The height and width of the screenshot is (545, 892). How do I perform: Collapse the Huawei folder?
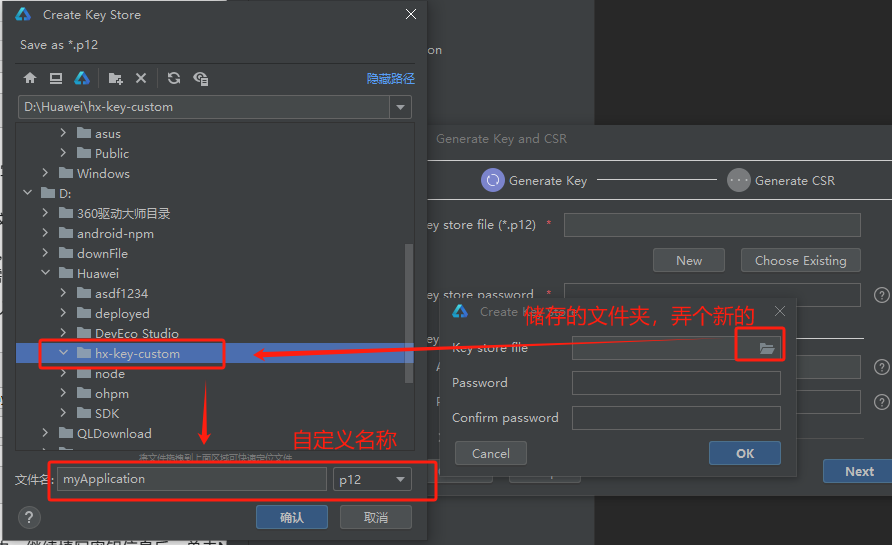coord(46,273)
